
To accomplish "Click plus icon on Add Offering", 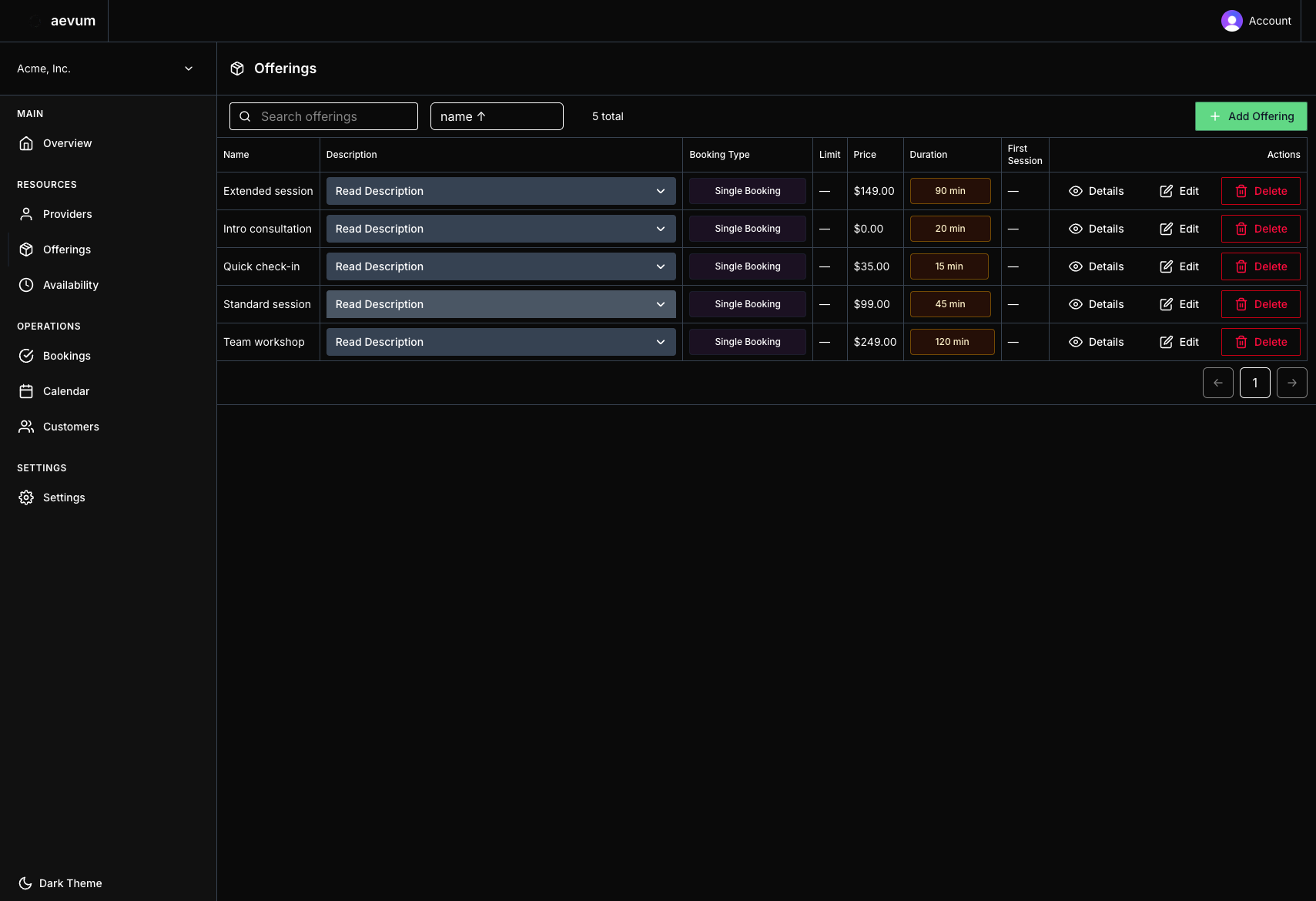I will pyautogui.click(x=1215, y=116).
